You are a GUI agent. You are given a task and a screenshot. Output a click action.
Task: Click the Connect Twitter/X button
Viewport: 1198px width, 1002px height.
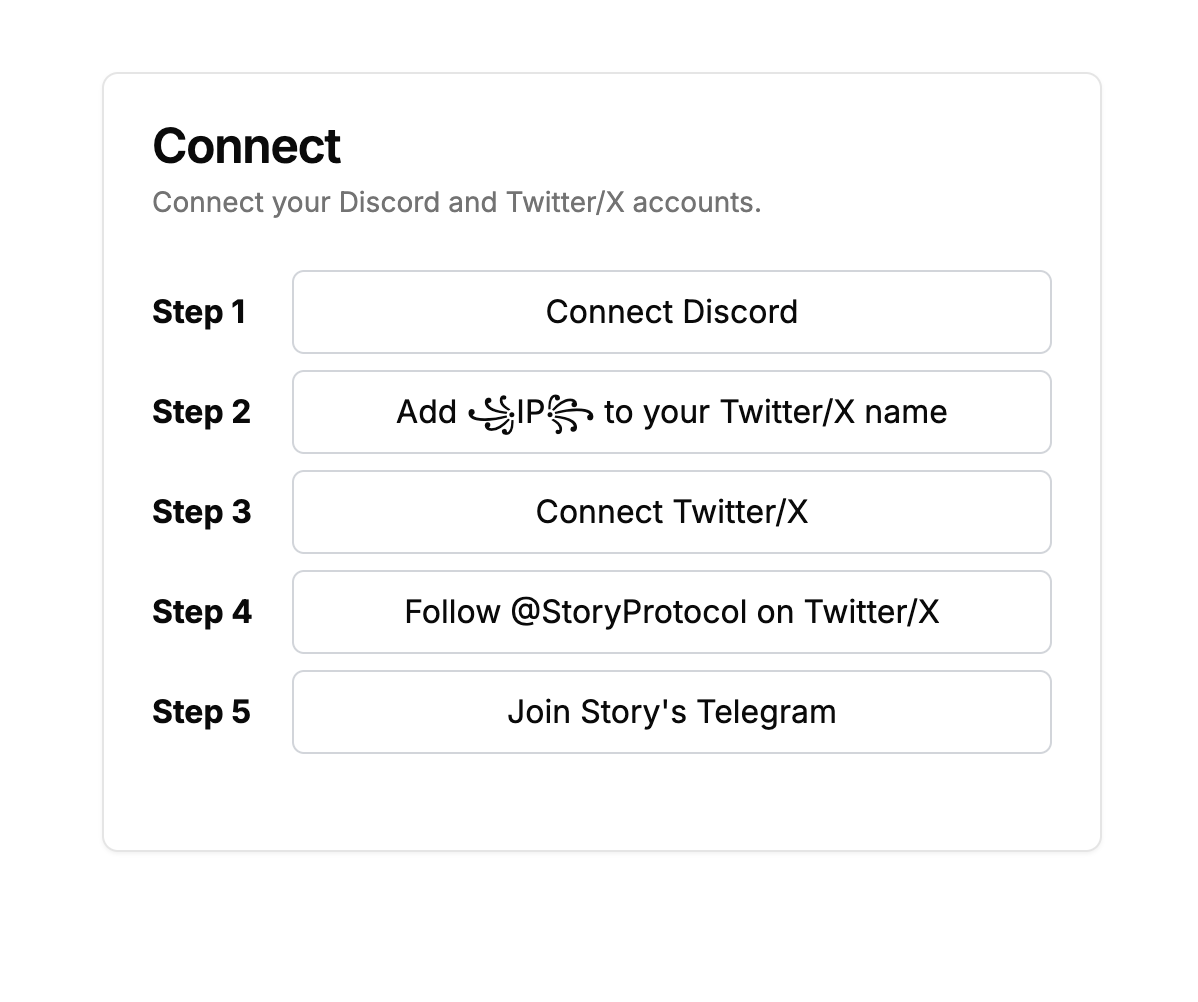(671, 512)
